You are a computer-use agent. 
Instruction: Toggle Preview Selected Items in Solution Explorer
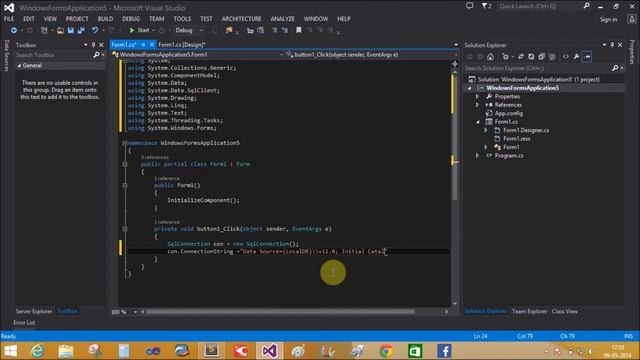coord(587,57)
